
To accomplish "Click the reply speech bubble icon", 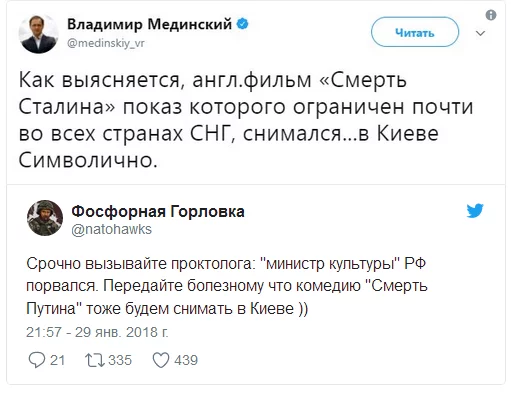I will [x=37, y=360].
